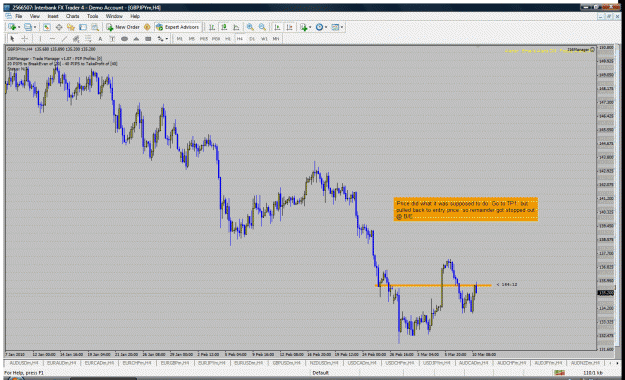Open the Periods clock icon
Screen dimensions: 625x380
click(x=319, y=27)
